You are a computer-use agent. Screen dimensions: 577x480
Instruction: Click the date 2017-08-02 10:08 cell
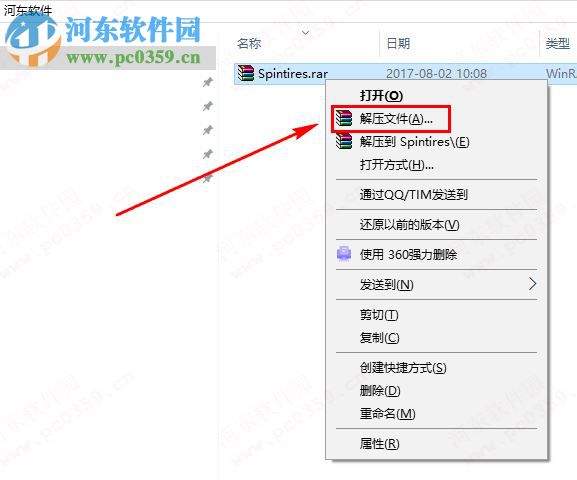(436, 74)
